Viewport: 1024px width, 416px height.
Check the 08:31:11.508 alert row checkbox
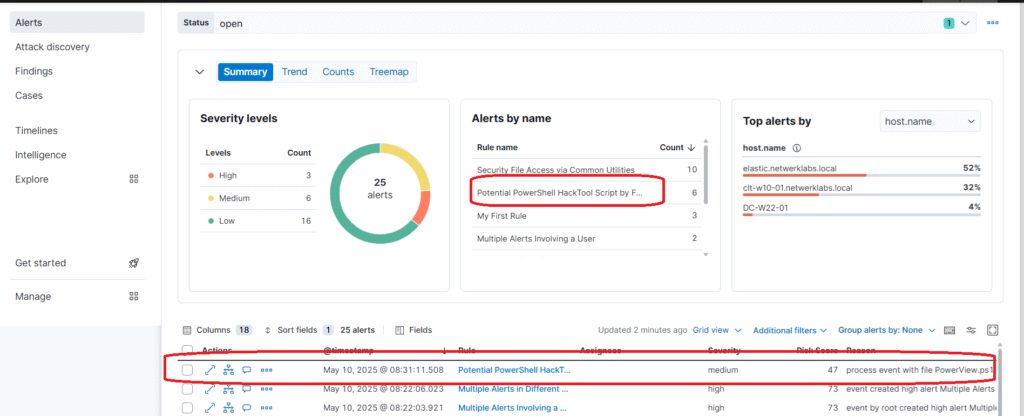187,370
